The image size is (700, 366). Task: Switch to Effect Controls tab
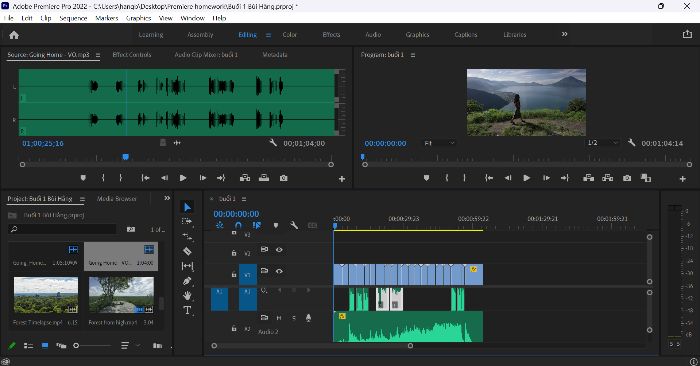(132, 54)
